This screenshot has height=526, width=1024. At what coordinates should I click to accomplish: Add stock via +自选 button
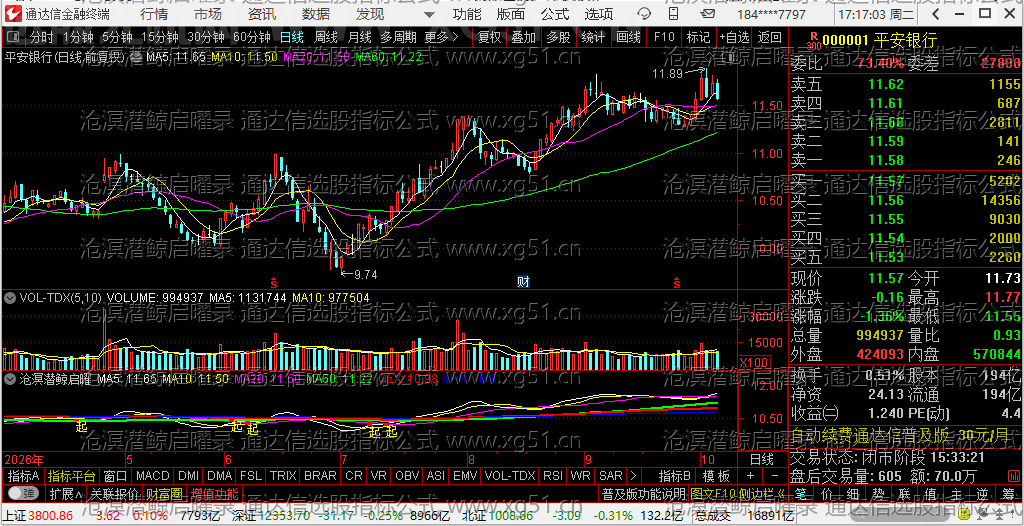tap(735, 38)
